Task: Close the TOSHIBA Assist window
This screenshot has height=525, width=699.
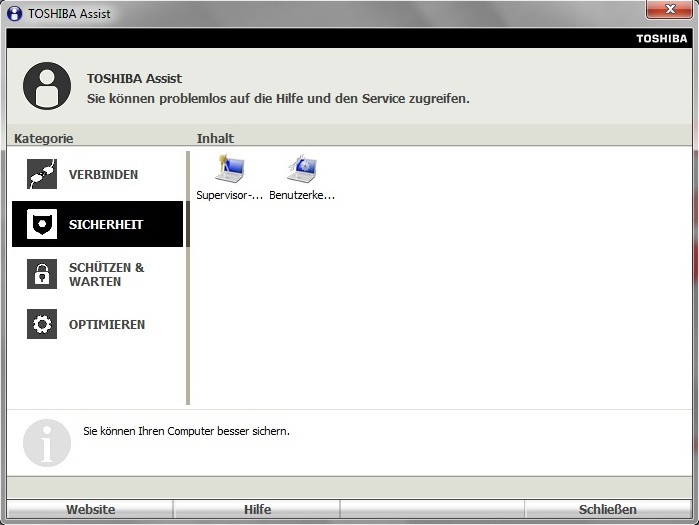Action: point(670,10)
